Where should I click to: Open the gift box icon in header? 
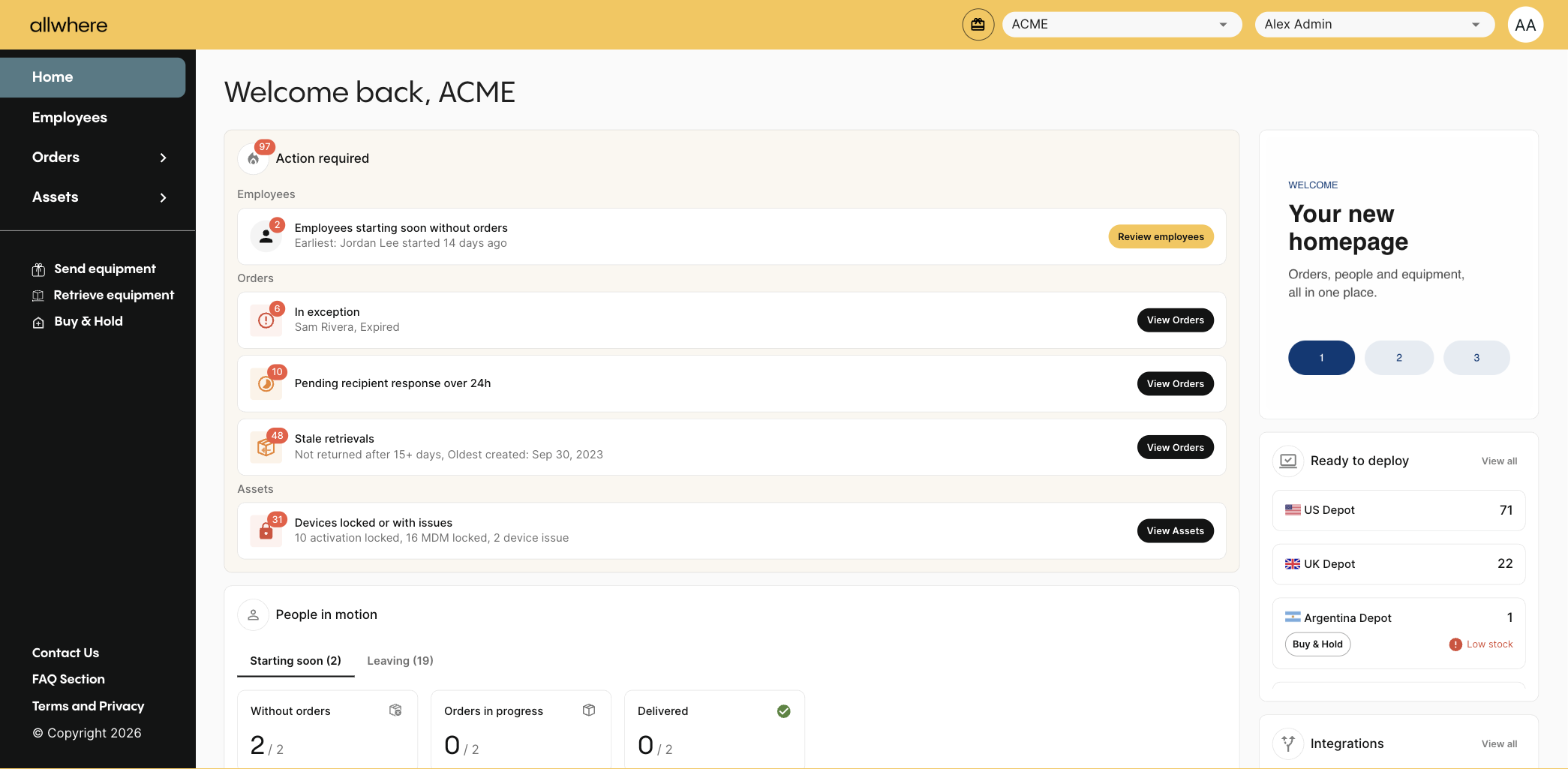click(x=978, y=24)
